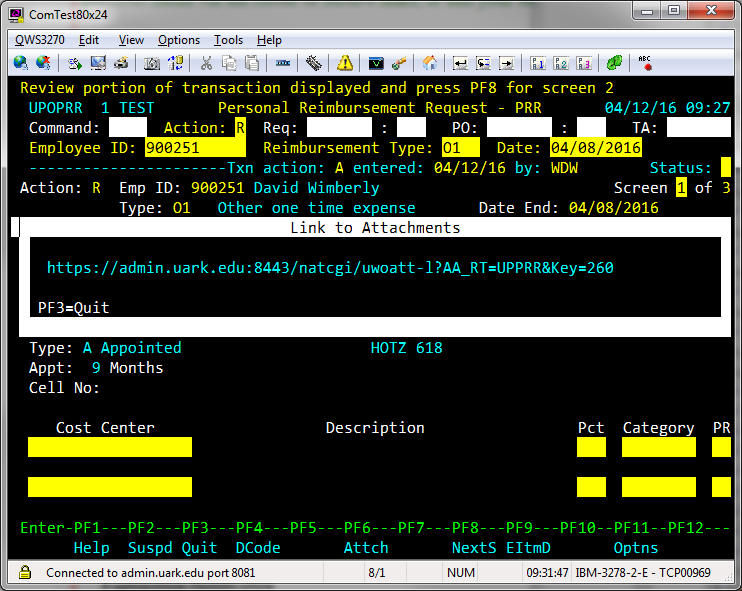Click the first Req input field
742x591 pixels.
(x=339, y=127)
